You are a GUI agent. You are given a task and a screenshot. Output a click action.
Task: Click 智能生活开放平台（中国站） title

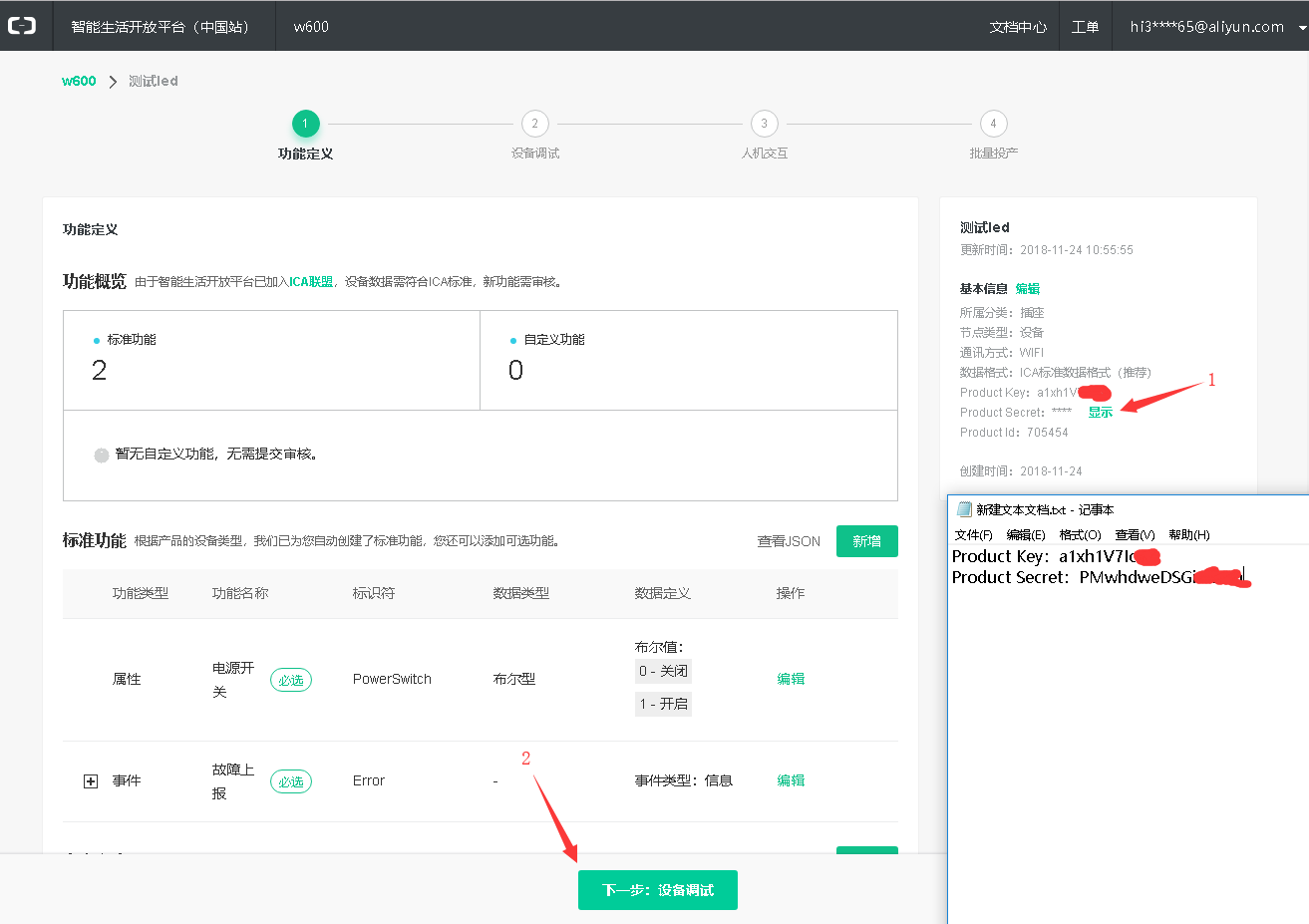pos(163,27)
